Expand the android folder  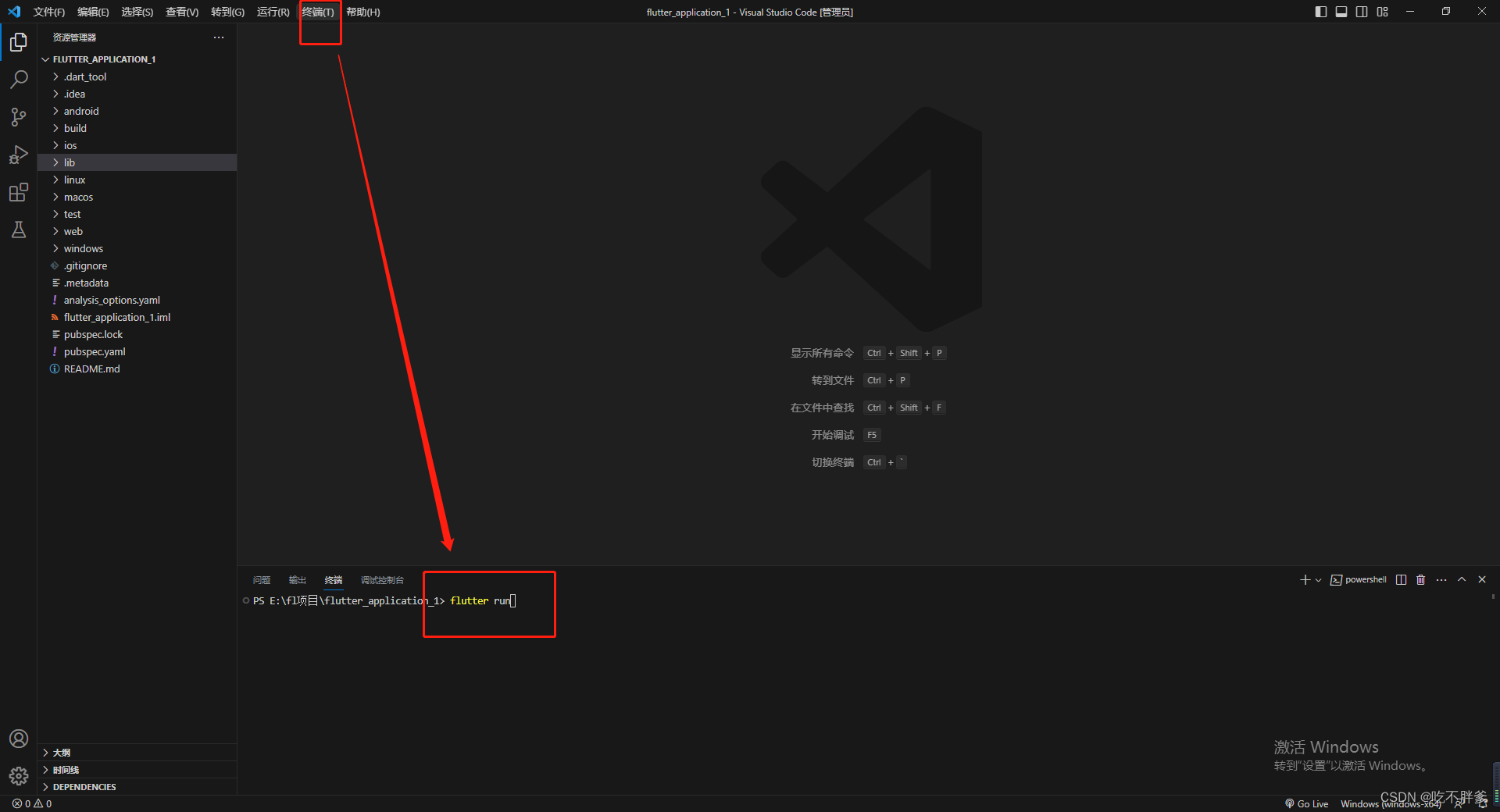pyautogui.click(x=137, y=111)
